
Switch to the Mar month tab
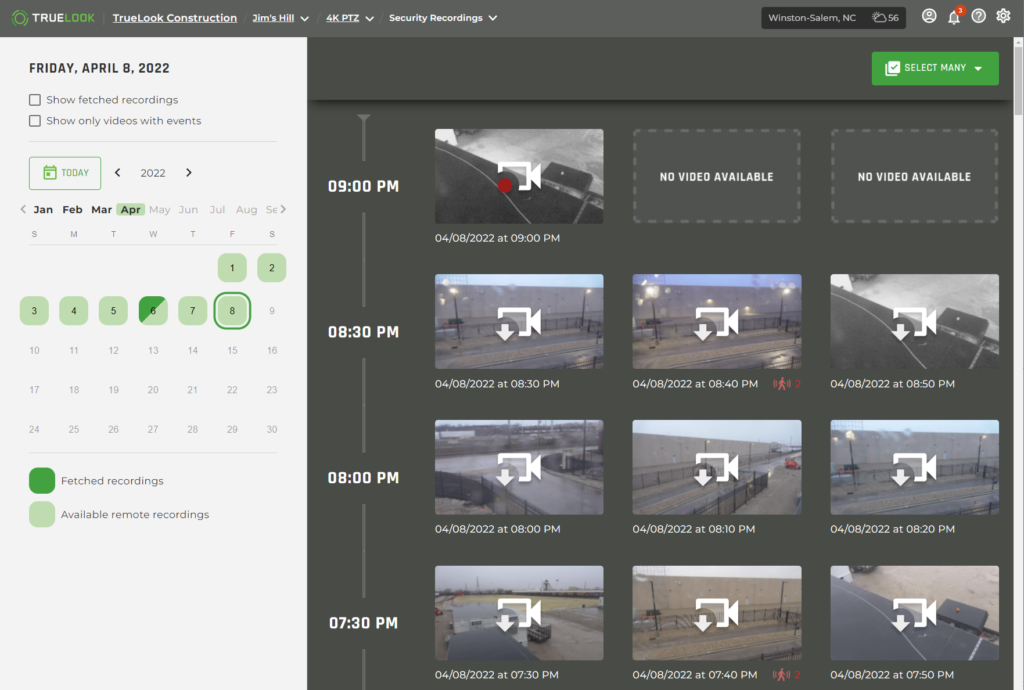pyautogui.click(x=101, y=210)
